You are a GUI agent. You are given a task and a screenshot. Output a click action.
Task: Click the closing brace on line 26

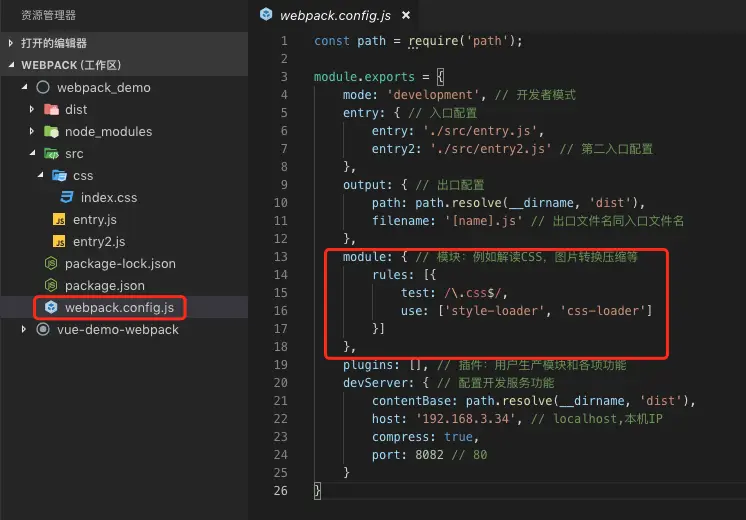(x=317, y=491)
